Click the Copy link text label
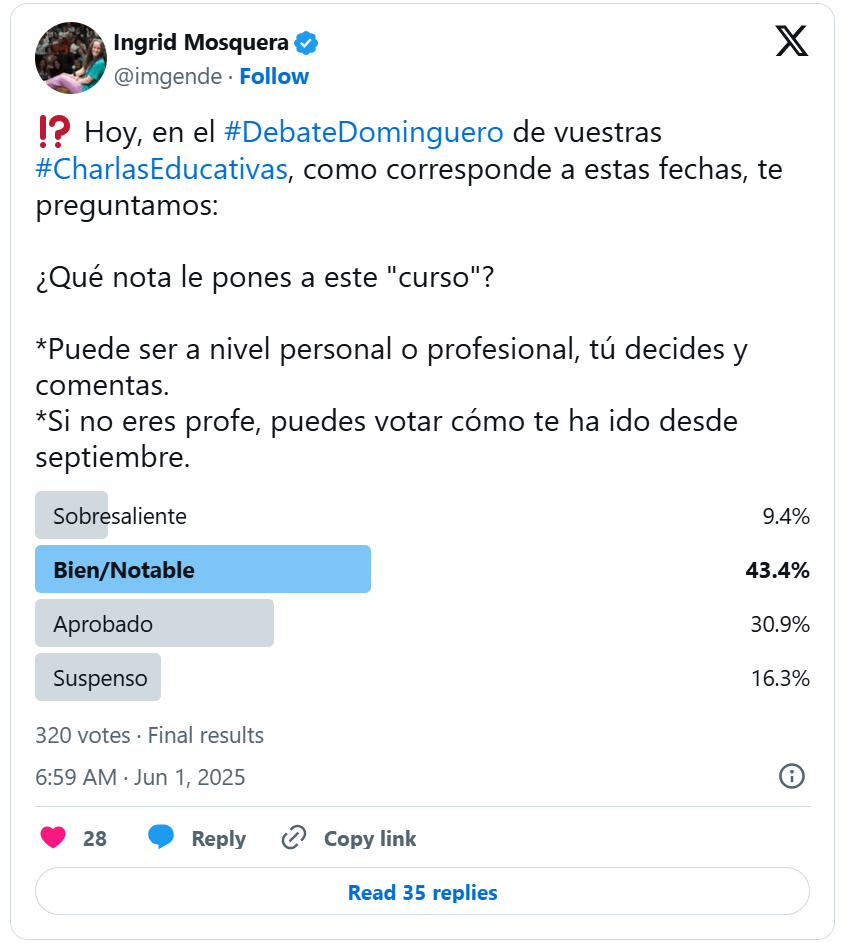The width and height of the screenshot is (847, 943). [370, 838]
